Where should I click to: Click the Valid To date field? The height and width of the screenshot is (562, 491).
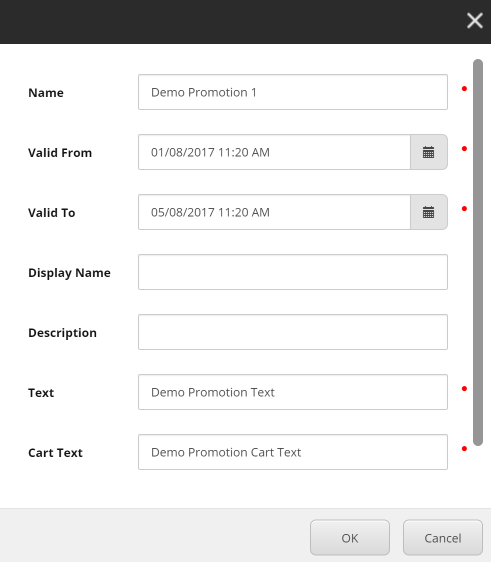(x=275, y=212)
